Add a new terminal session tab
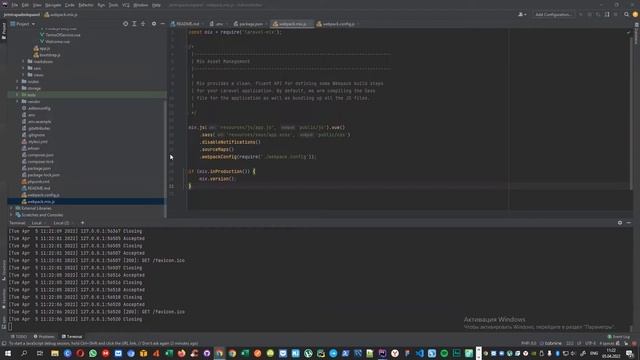 point(82,223)
